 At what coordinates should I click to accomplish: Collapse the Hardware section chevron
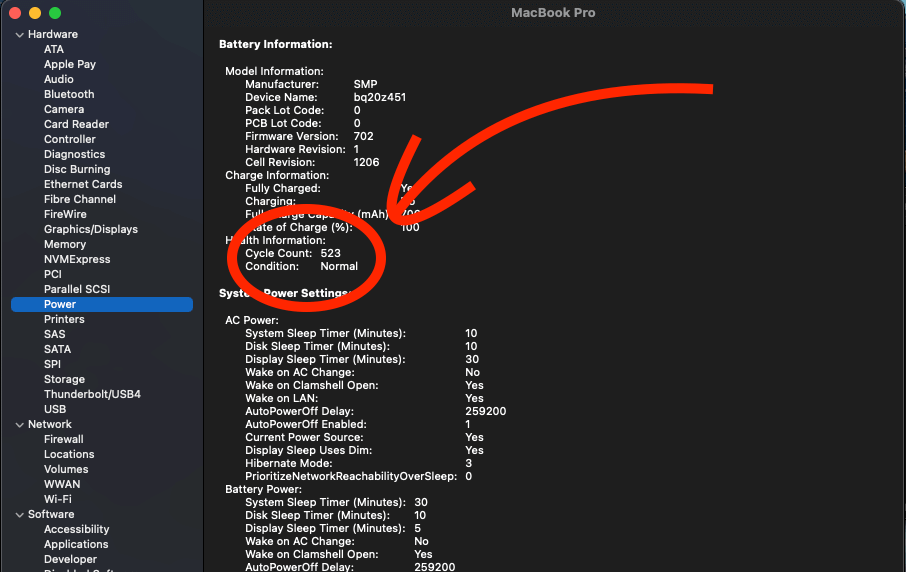[x=20, y=35]
